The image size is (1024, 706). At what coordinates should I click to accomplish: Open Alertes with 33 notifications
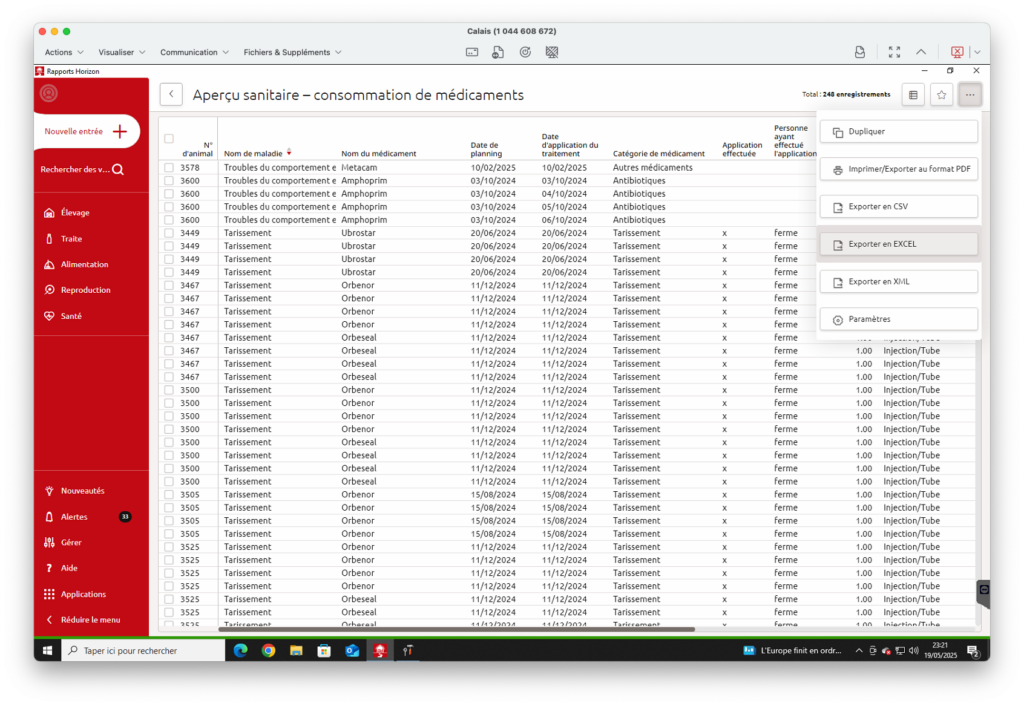coord(74,517)
